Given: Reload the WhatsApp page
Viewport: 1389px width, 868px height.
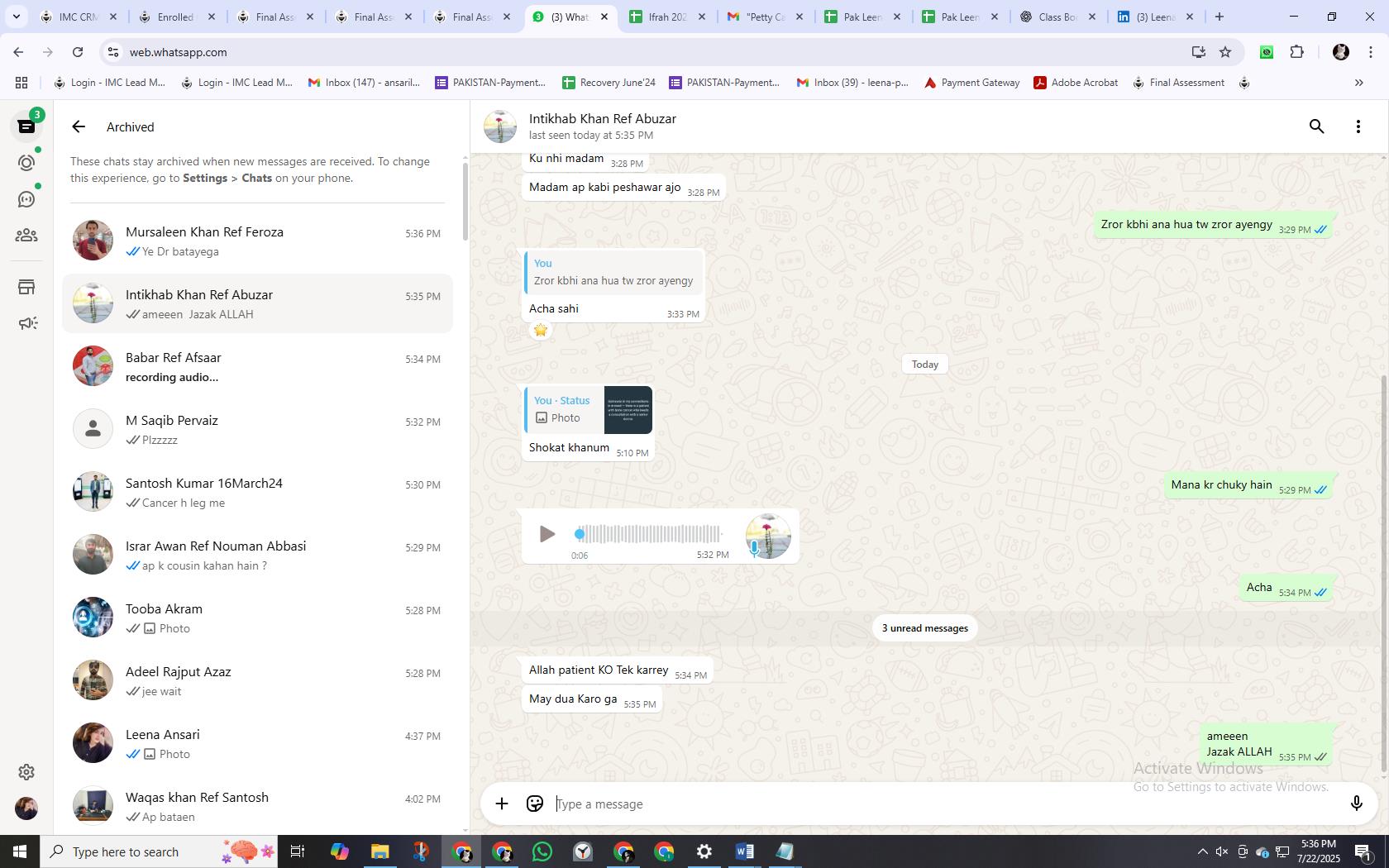Looking at the screenshot, I should 78,52.
